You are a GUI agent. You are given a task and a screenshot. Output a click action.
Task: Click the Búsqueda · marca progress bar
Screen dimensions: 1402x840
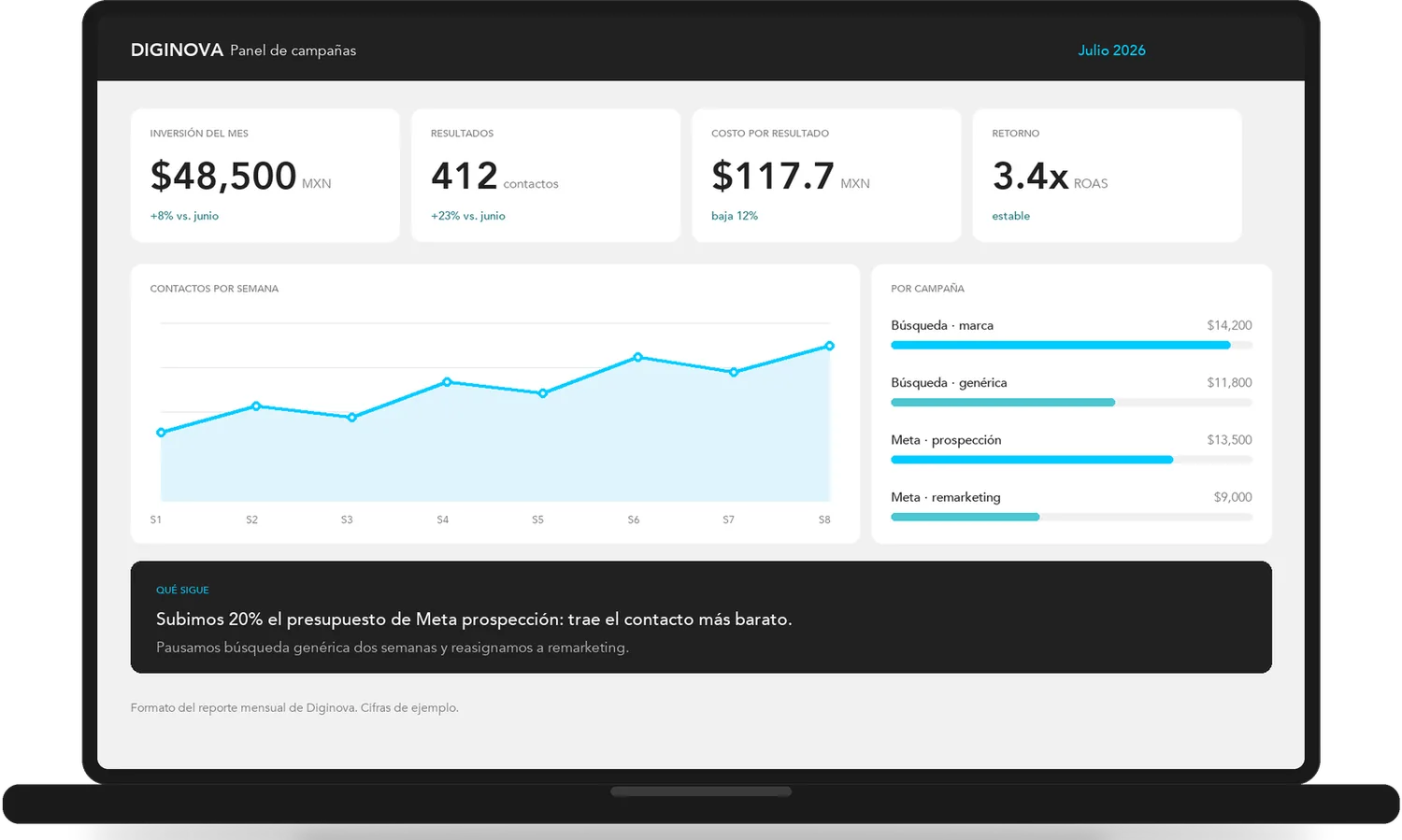pos(1071,345)
